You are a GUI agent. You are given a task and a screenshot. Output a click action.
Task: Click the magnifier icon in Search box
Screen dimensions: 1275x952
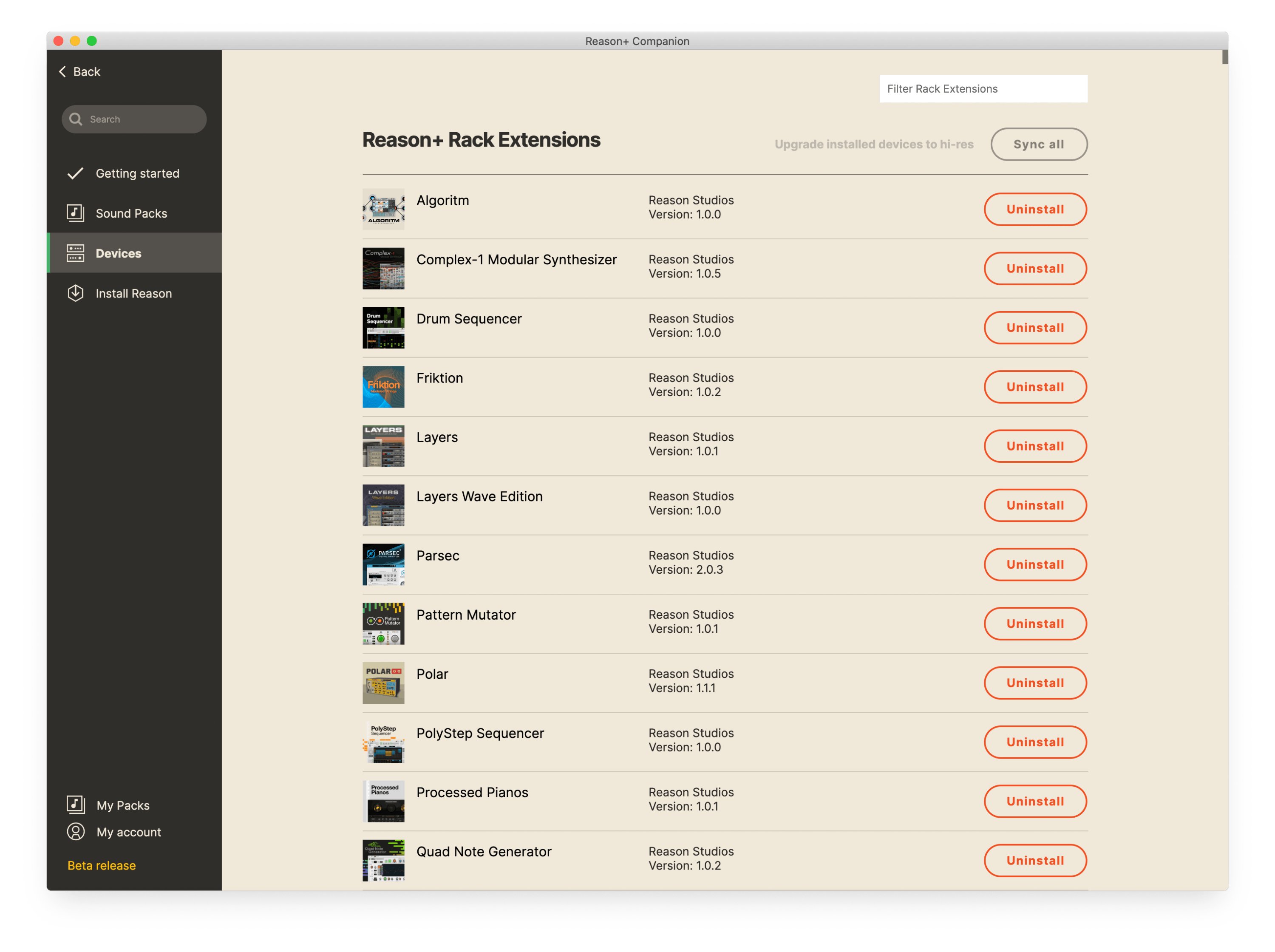point(76,119)
